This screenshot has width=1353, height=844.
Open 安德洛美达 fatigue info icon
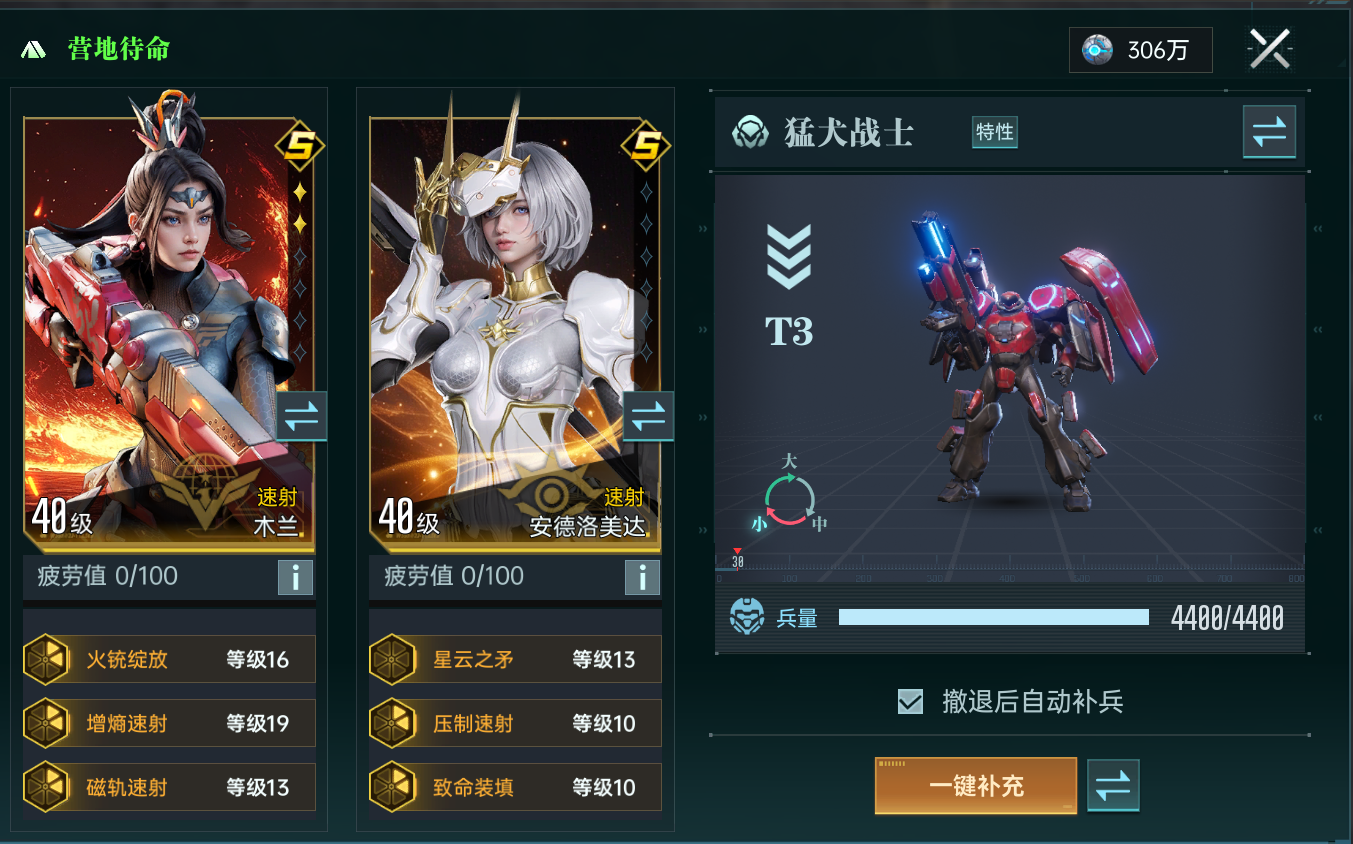[642, 577]
